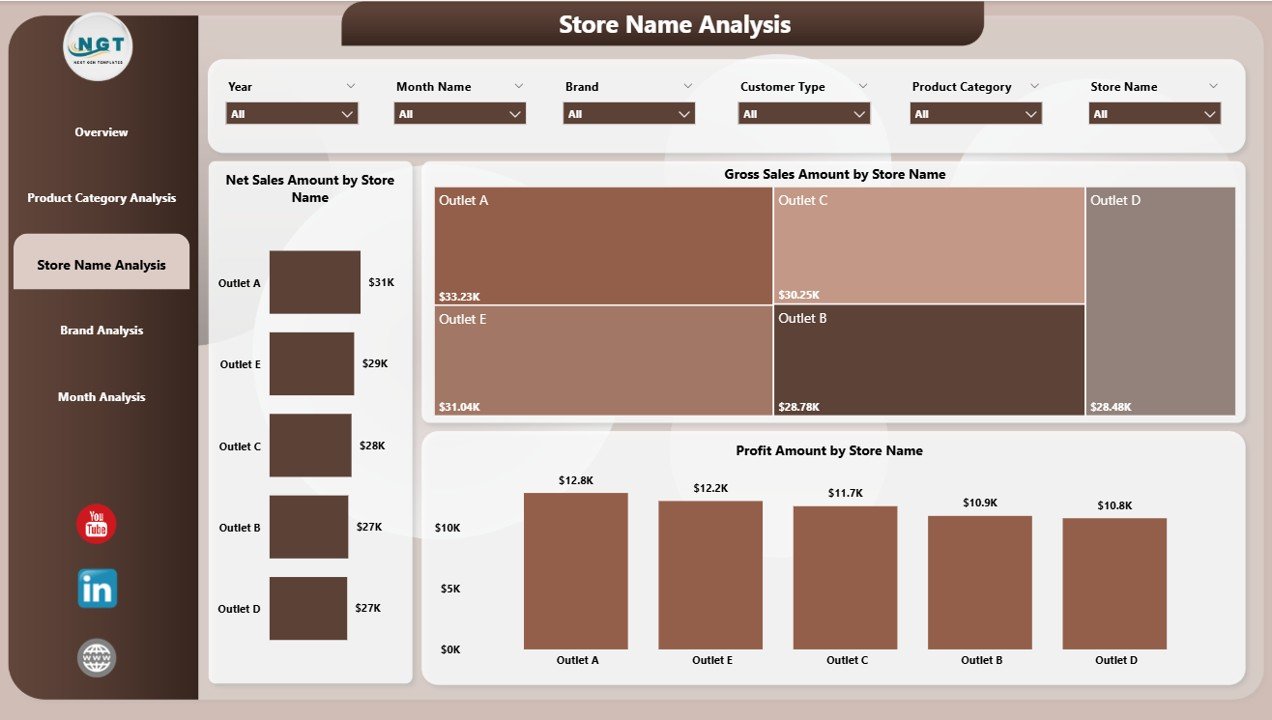
Task: Select Outlet A tile in treemap
Action: [x=603, y=246]
